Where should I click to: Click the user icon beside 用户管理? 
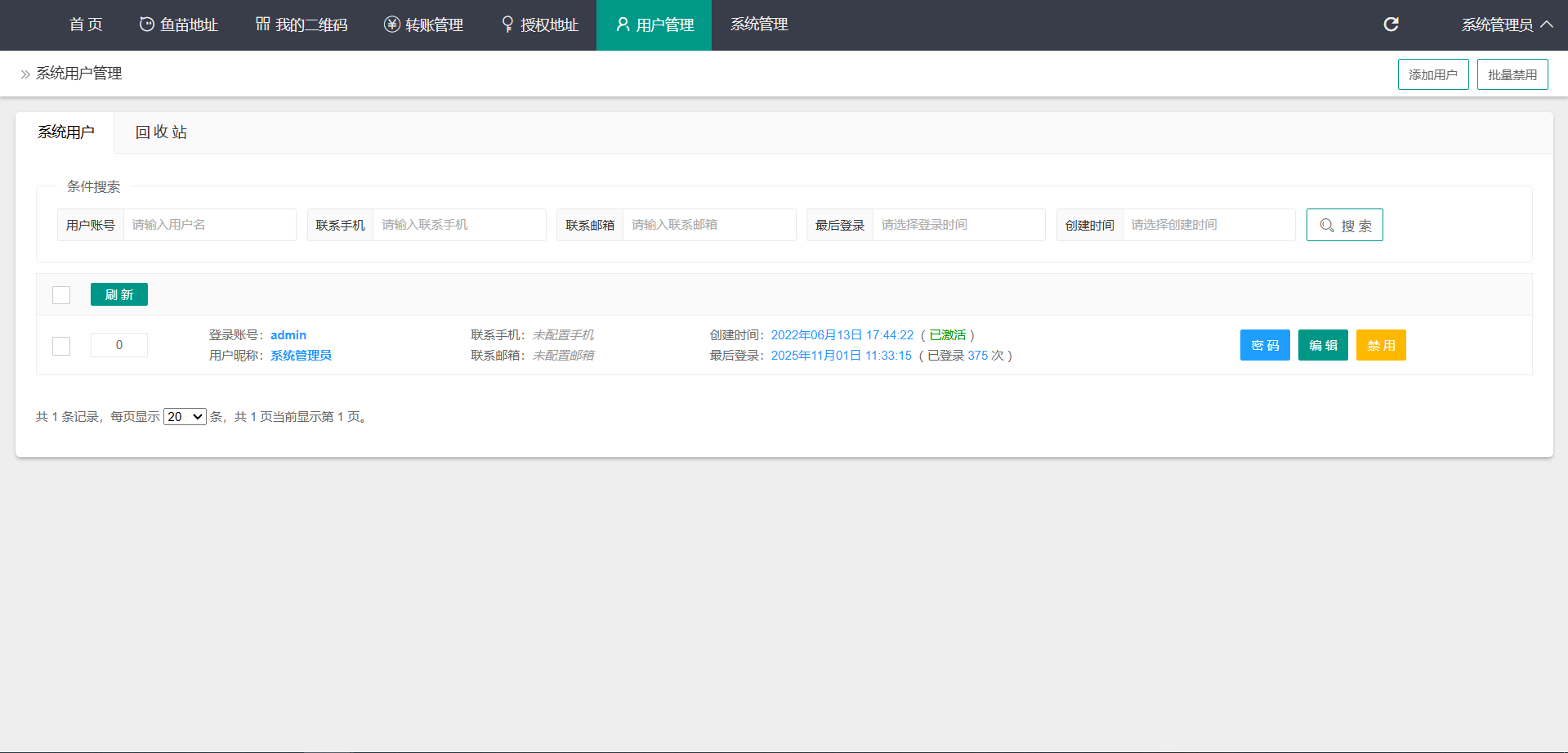[x=623, y=25]
